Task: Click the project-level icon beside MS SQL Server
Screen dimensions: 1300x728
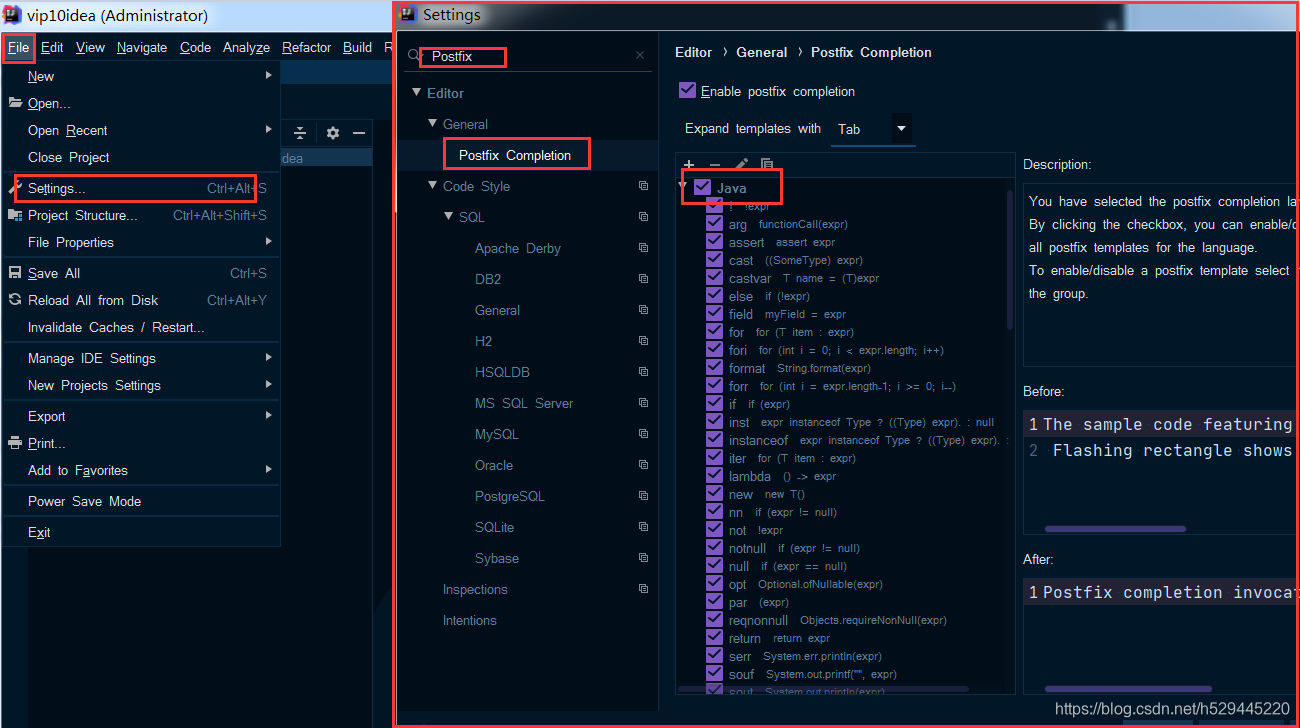Action: tap(644, 403)
